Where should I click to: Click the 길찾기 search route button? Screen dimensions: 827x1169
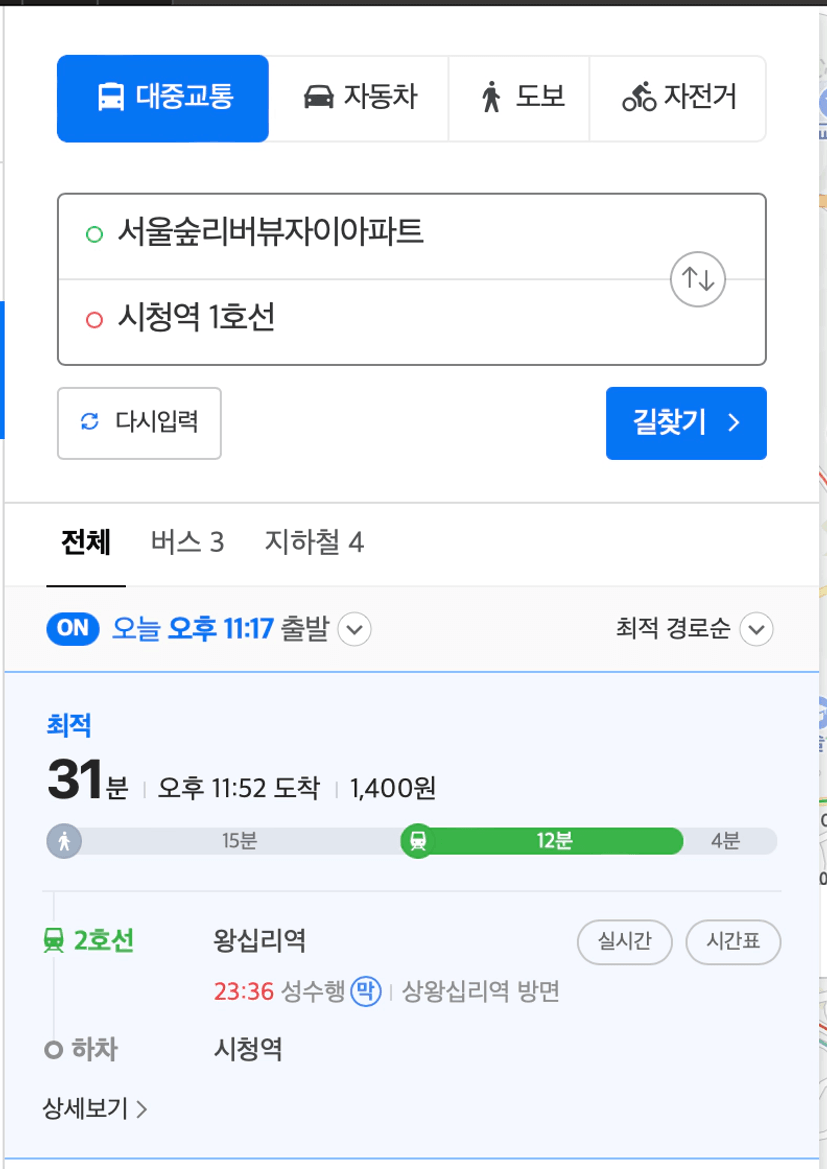[x=686, y=423]
